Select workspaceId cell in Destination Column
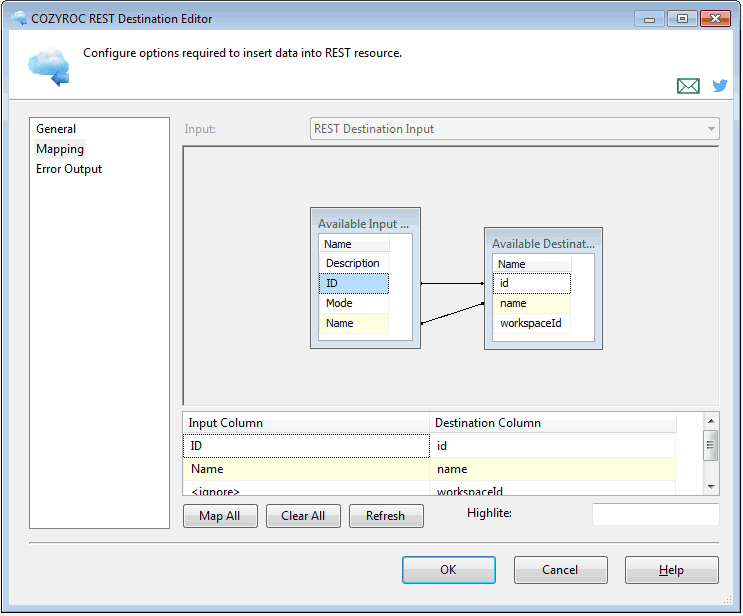The width and height of the screenshot is (743, 616). pos(553,489)
